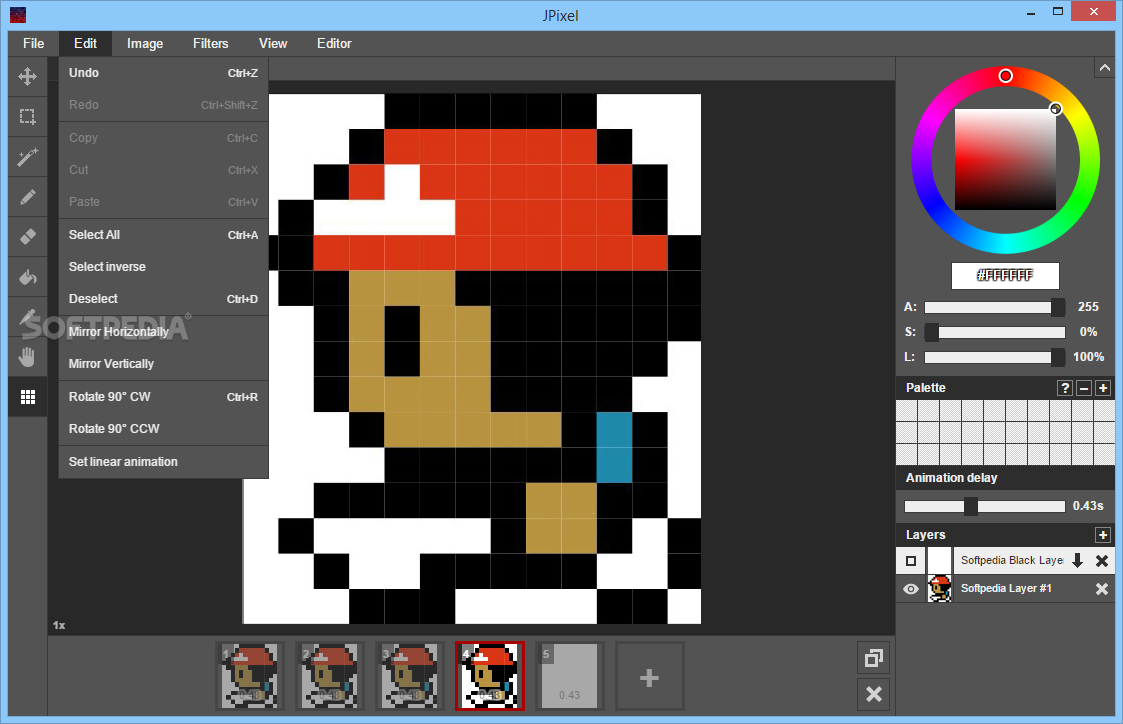This screenshot has width=1123, height=724.
Task: Choose Deselect menu entry
Action: pos(163,299)
